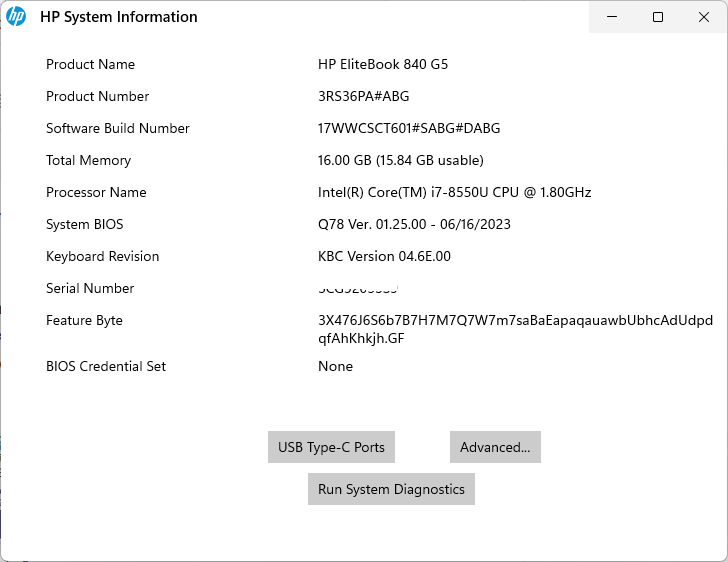
Task: Click the Serial Number label
Action: (90, 288)
